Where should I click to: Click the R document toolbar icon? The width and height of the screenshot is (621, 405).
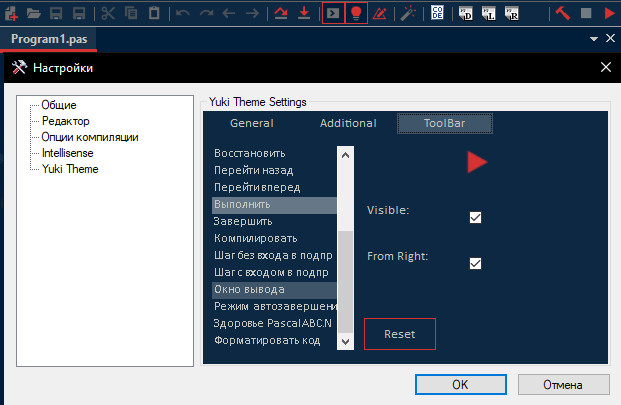(x=512, y=13)
